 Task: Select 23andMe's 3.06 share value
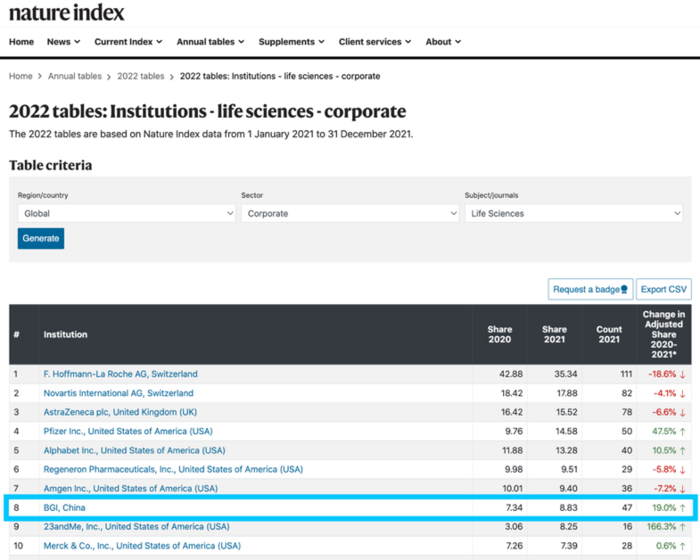pyautogui.click(x=514, y=527)
